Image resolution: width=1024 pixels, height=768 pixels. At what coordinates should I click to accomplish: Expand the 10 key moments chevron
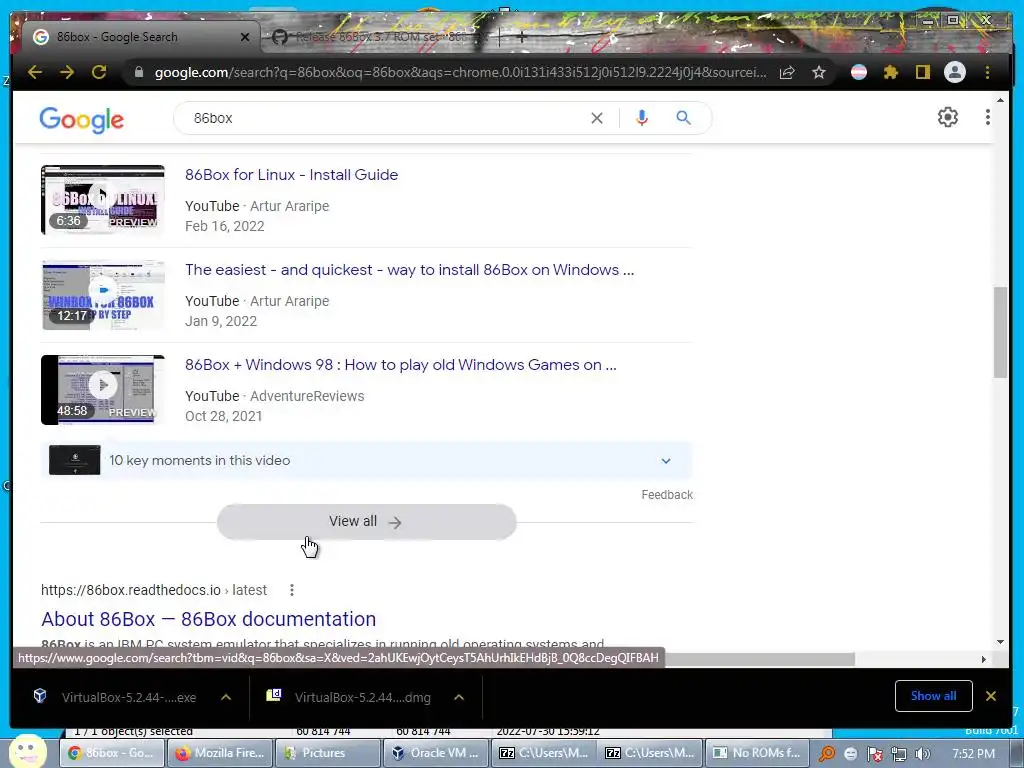[665, 460]
